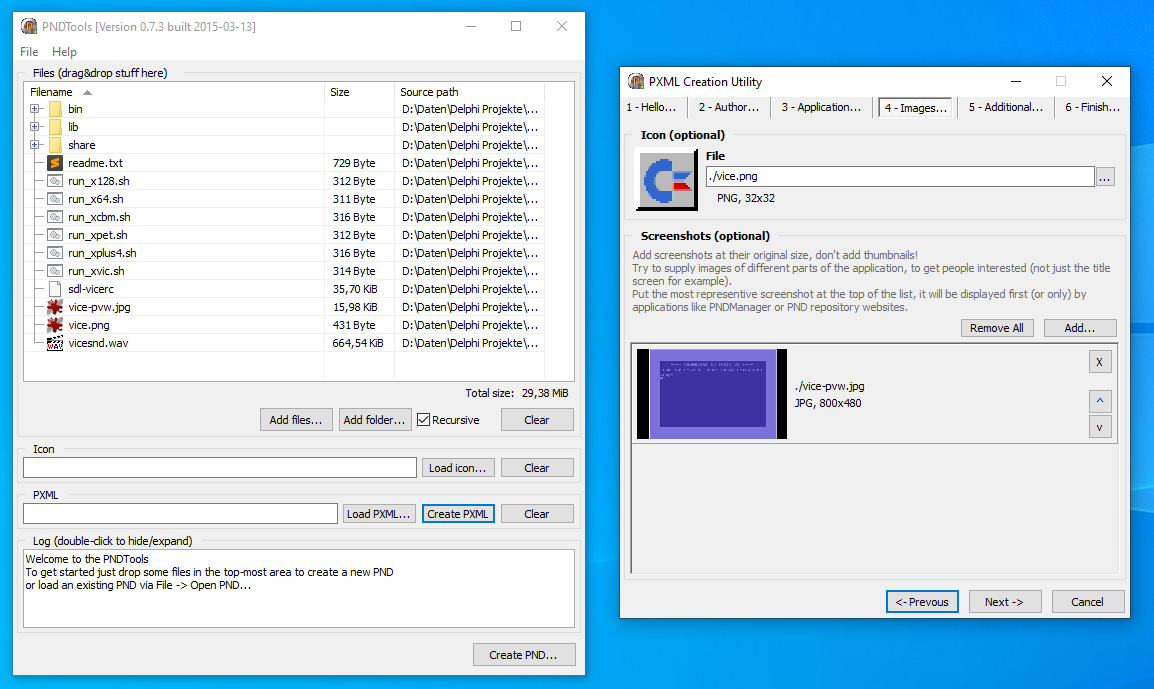Screen dimensions: 1154x689
Task: Click the gear icon beside run_x64.sh
Action: (57, 198)
